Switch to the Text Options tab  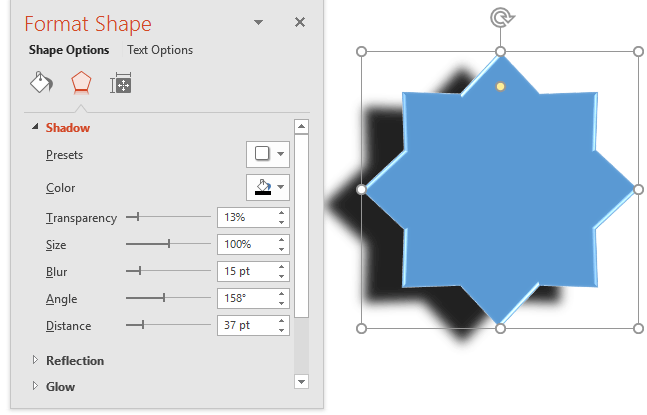pos(160,50)
